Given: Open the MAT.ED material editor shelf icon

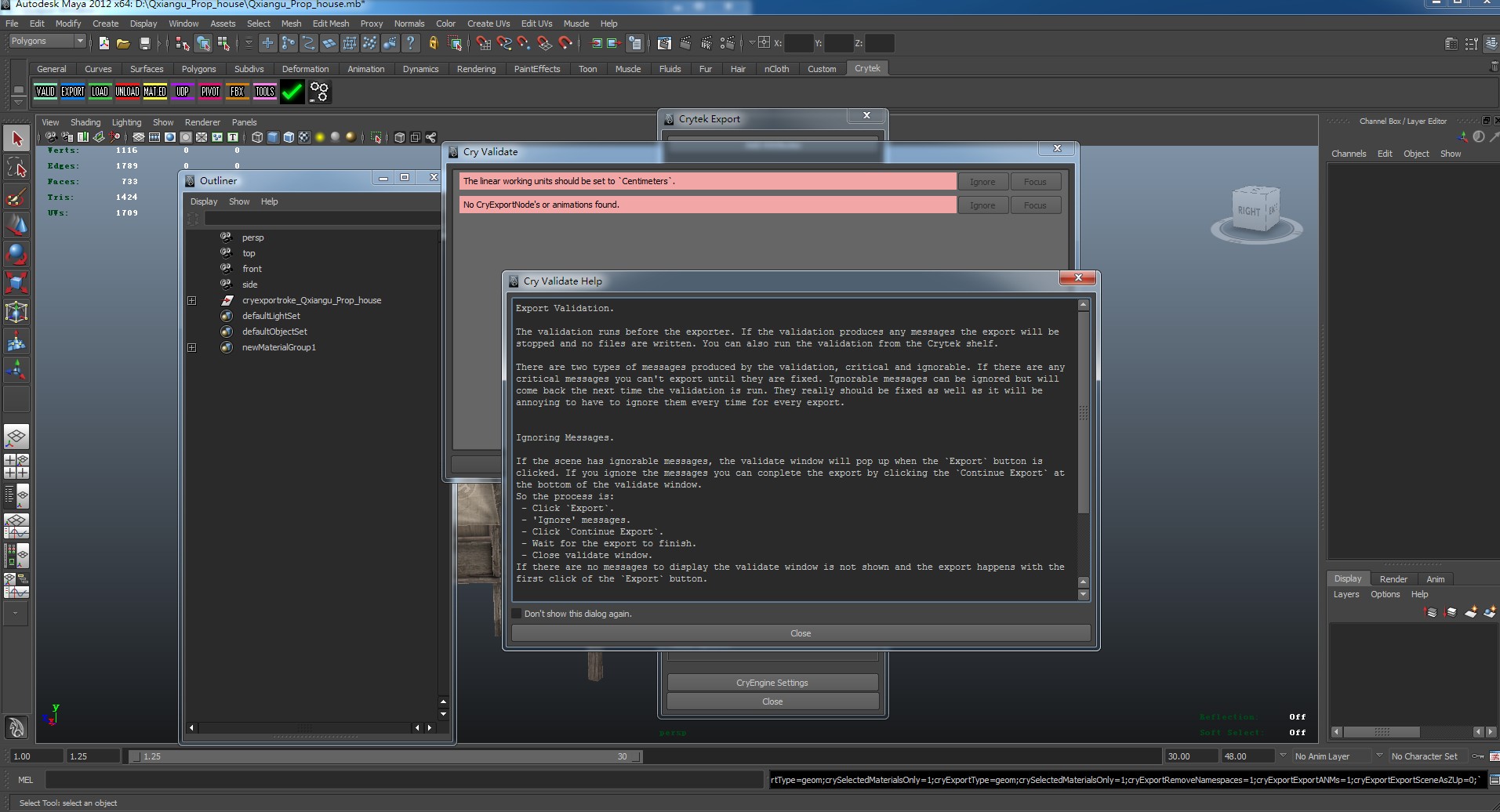Looking at the screenshot, I should [154, 92].
